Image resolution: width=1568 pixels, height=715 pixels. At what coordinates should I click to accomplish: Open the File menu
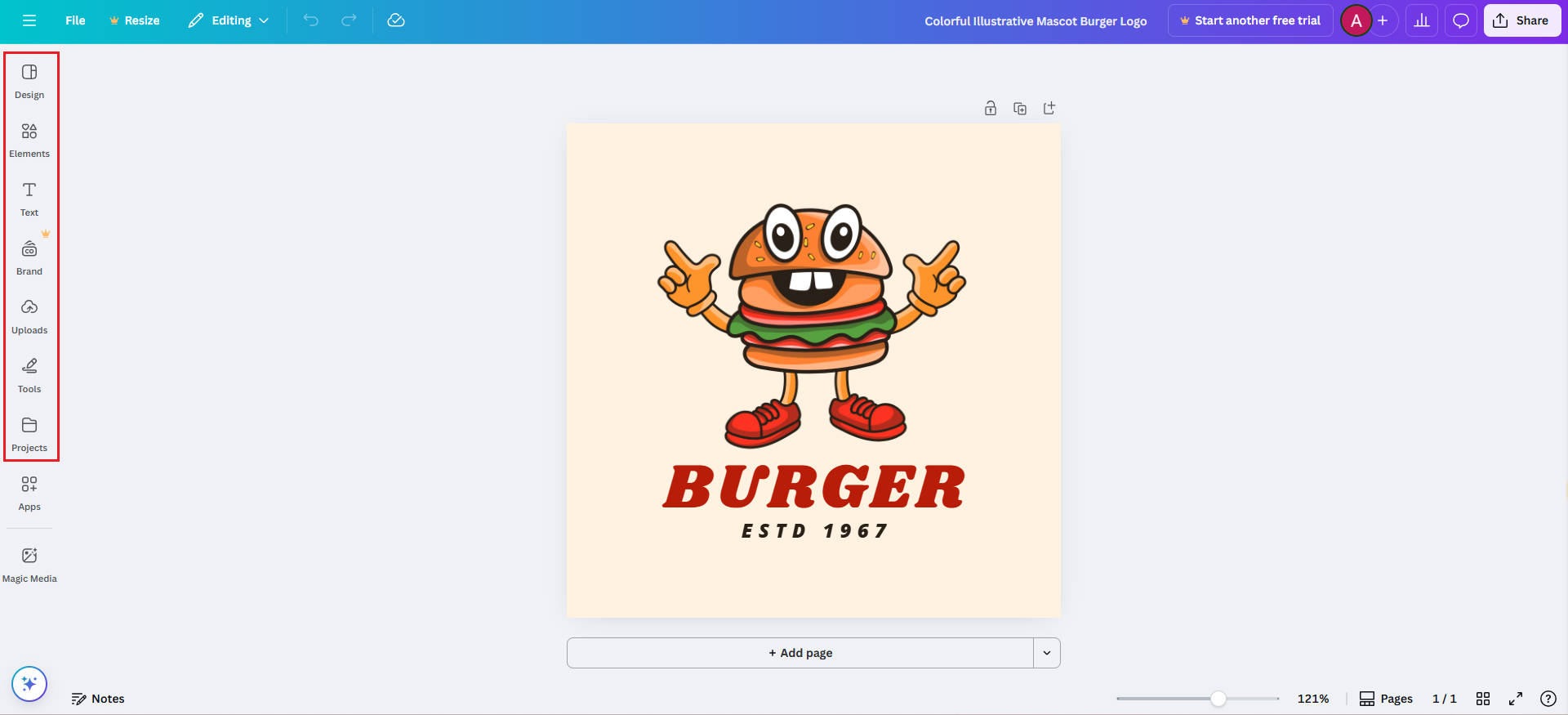coord(75,20)
